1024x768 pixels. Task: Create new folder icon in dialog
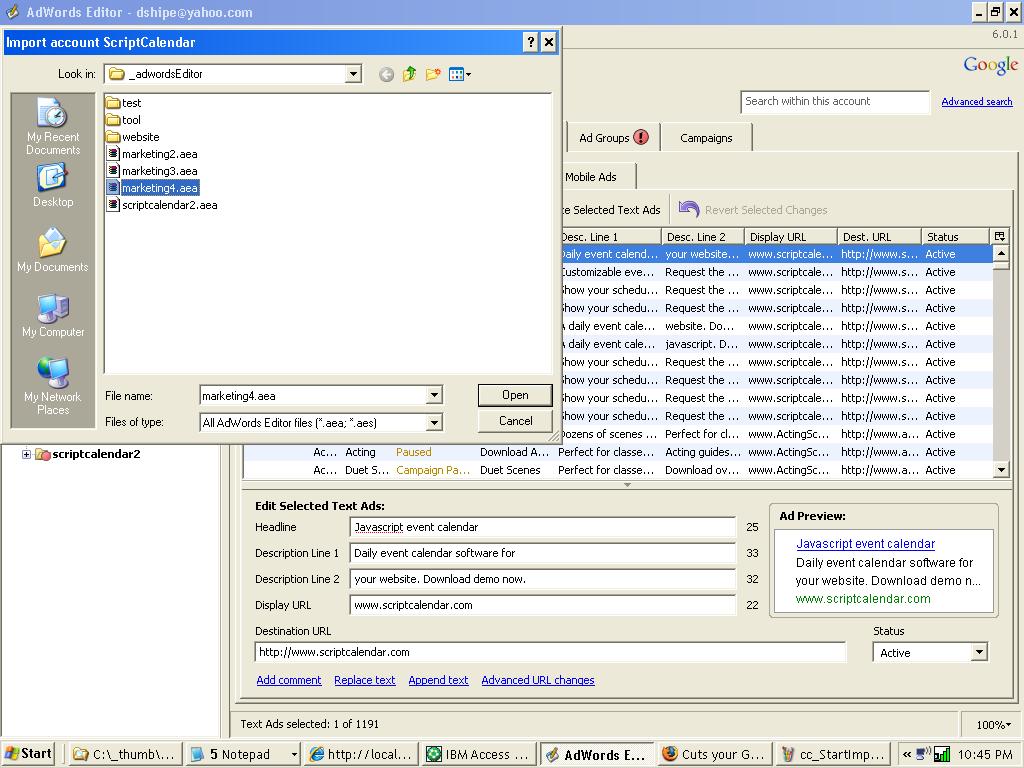pyautogui.click(x=433, y=74)
